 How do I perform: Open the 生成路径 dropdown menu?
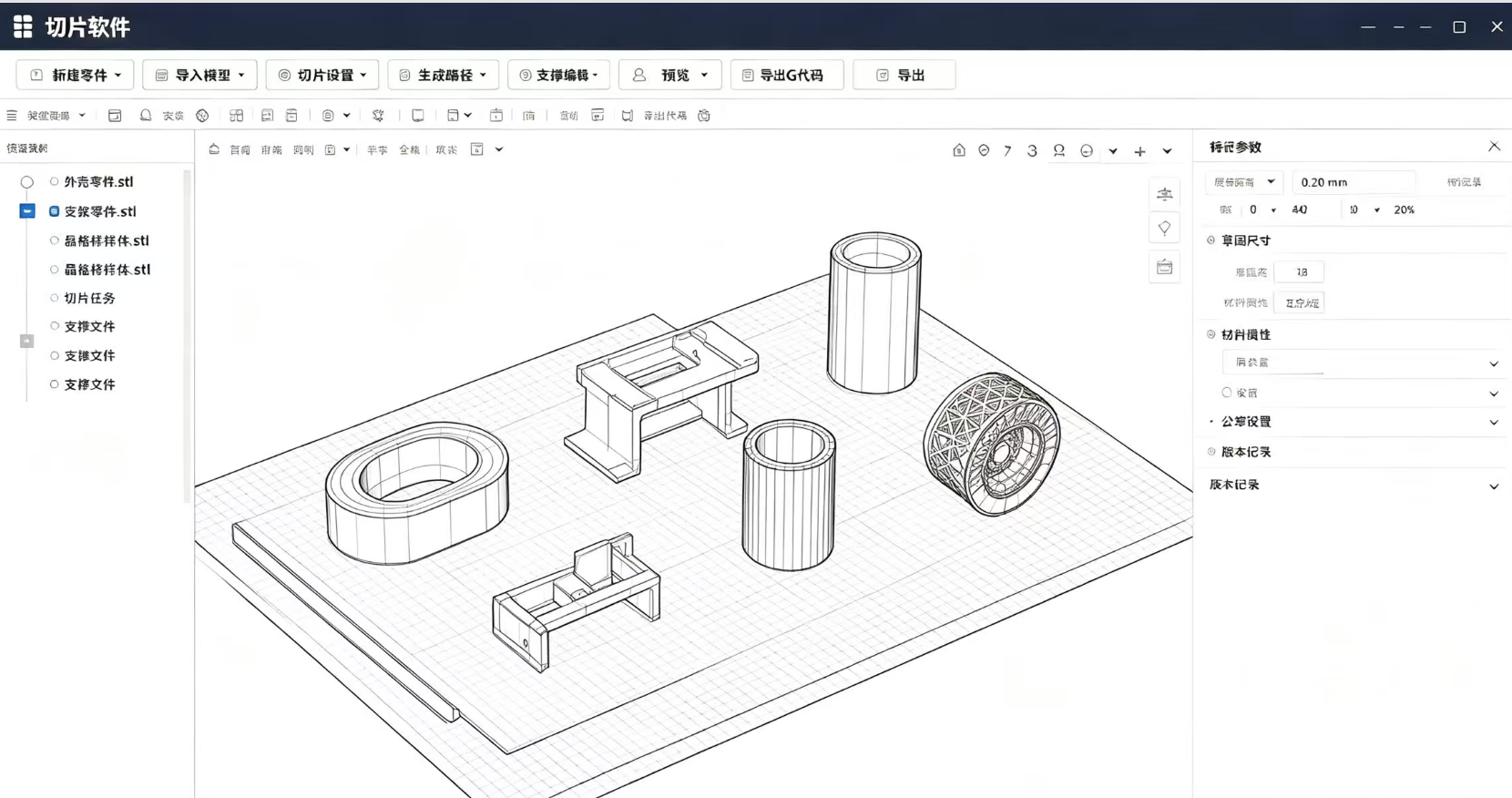[444, 75]
